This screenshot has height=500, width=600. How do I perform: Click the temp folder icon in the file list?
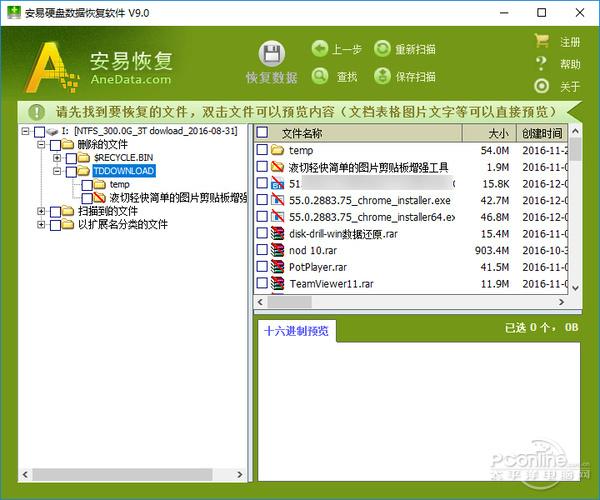coord(277,150)
